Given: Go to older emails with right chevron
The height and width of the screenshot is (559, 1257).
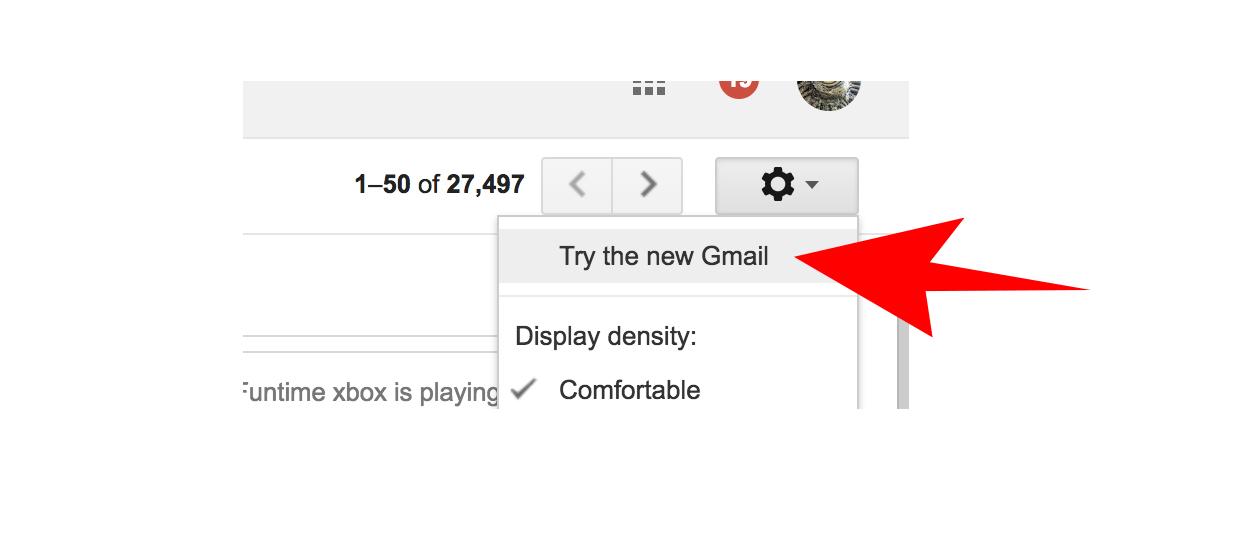Looking at the screenshot, I should click(648, 185).
